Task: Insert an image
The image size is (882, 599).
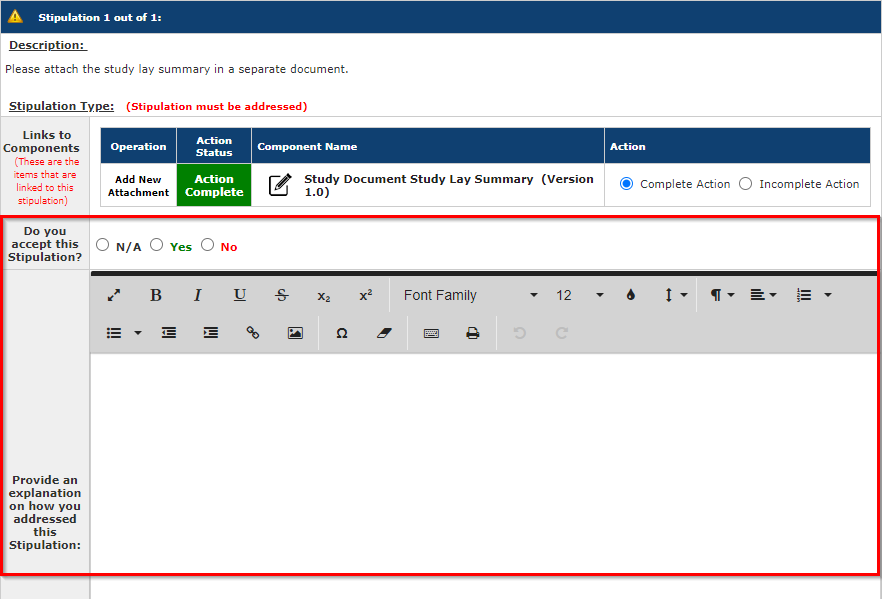Action: pyautogui.click(x=295, y=333)
